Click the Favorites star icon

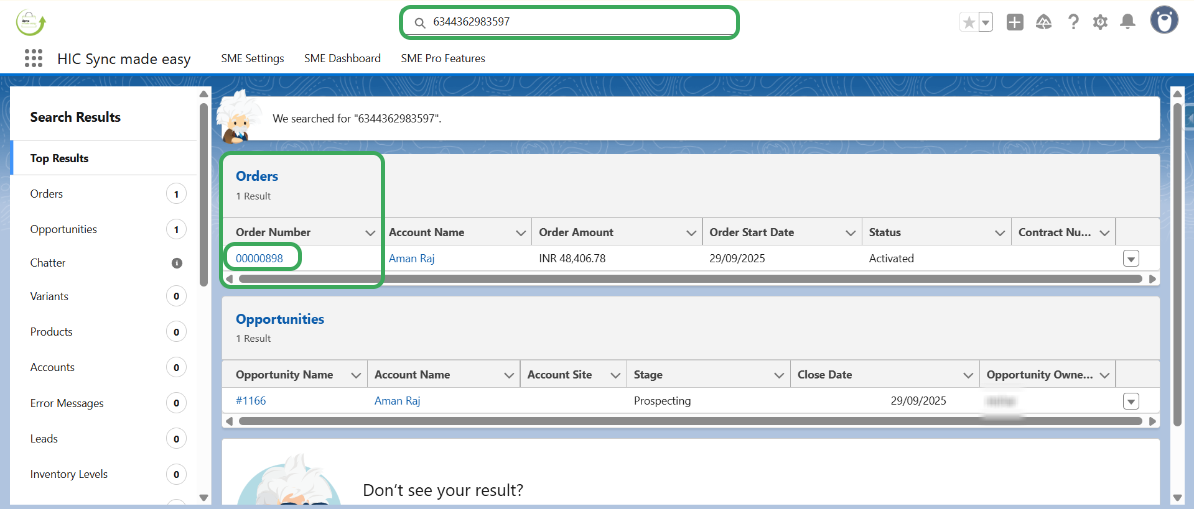pyautogui.click(x=969, y=23)
